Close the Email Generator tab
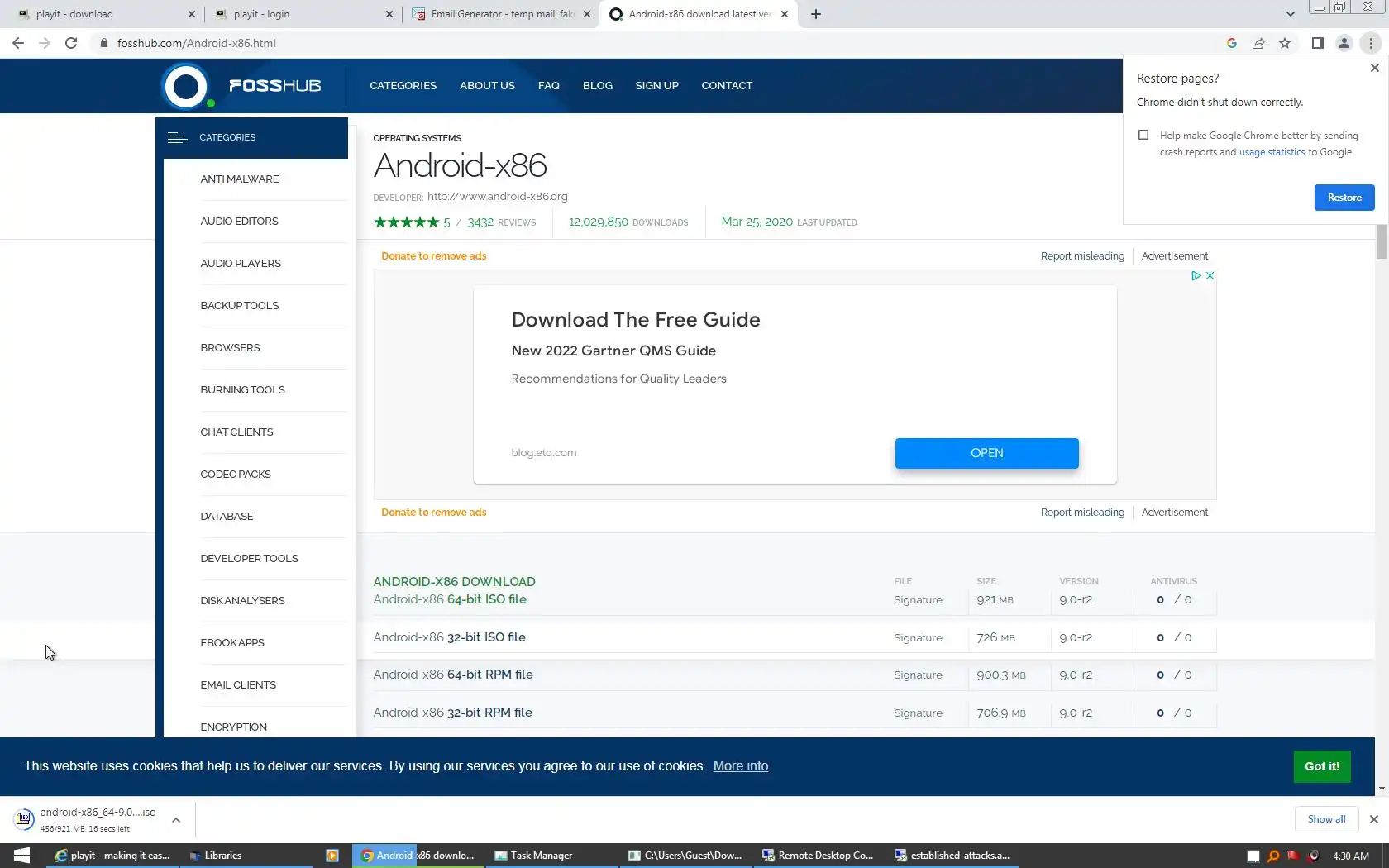 (587, 14)
